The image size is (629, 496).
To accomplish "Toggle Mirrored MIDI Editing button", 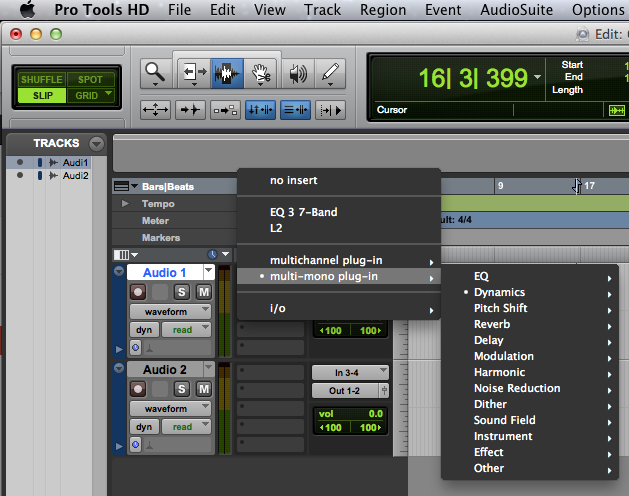I will tap(225, 110).
